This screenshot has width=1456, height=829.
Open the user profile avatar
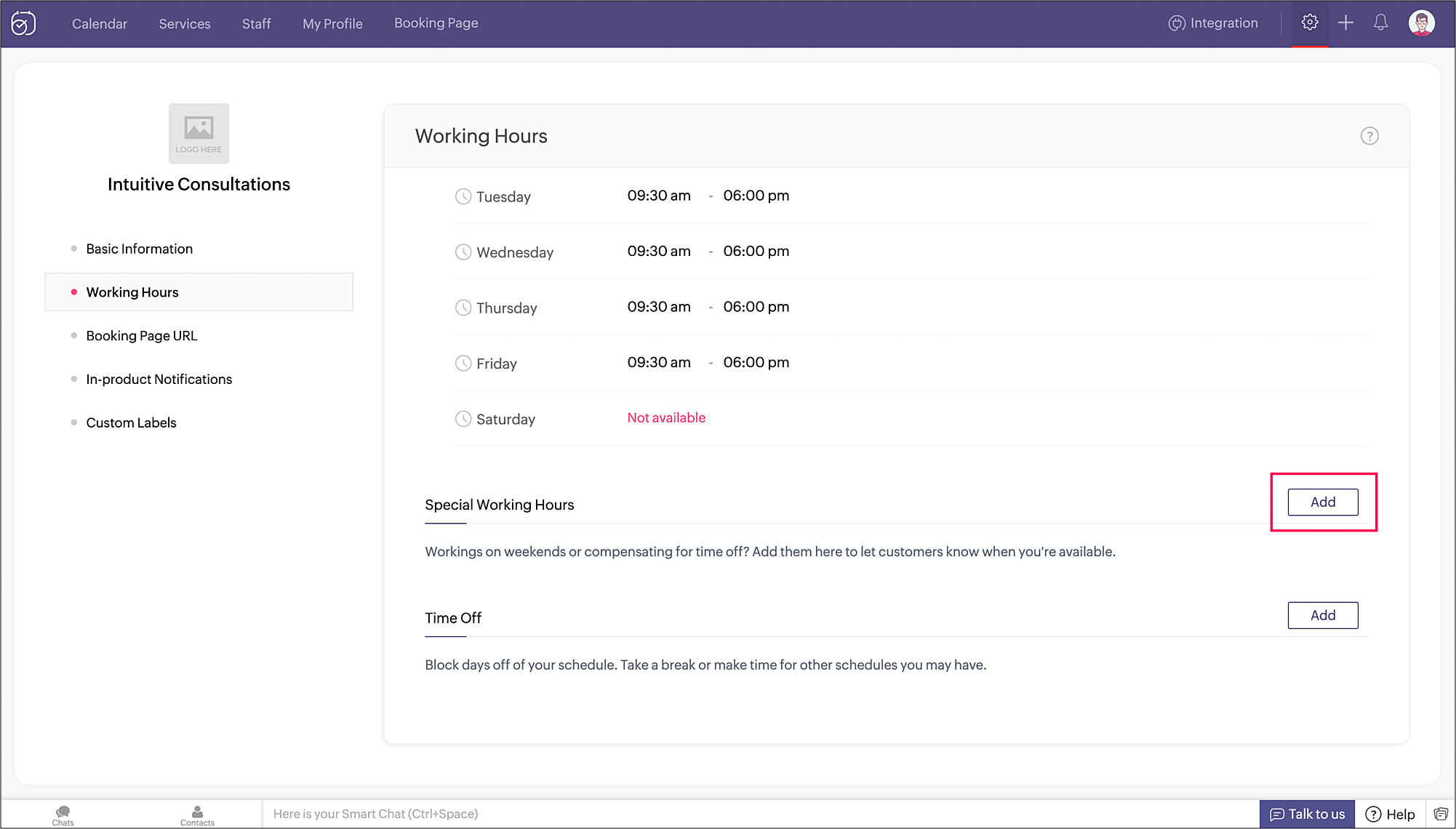coord(1421,23)
